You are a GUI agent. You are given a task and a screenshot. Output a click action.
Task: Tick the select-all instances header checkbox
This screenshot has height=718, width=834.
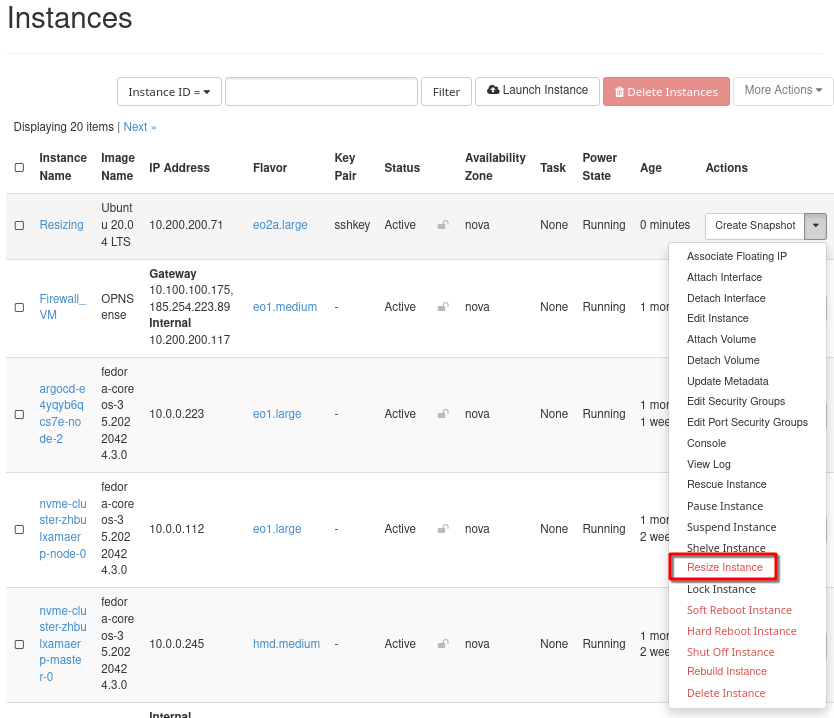pos(19,168)
